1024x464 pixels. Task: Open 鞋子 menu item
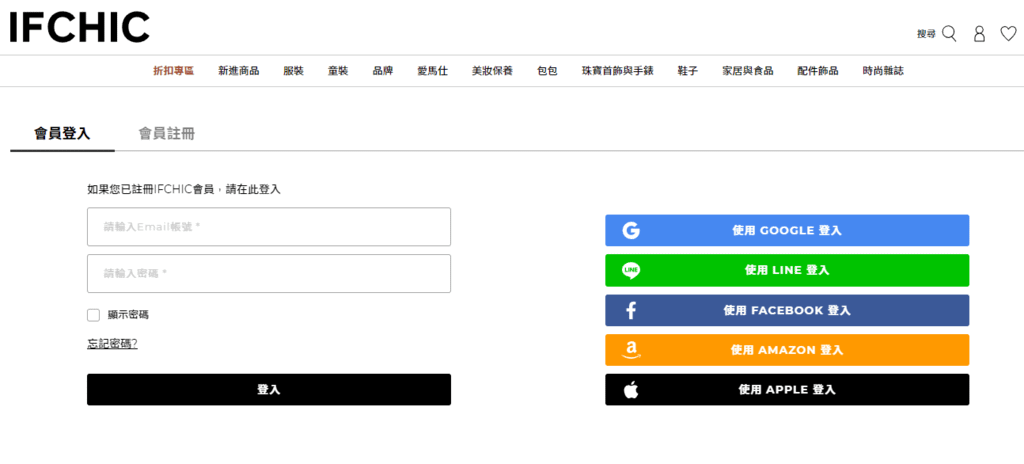point(688,71)
